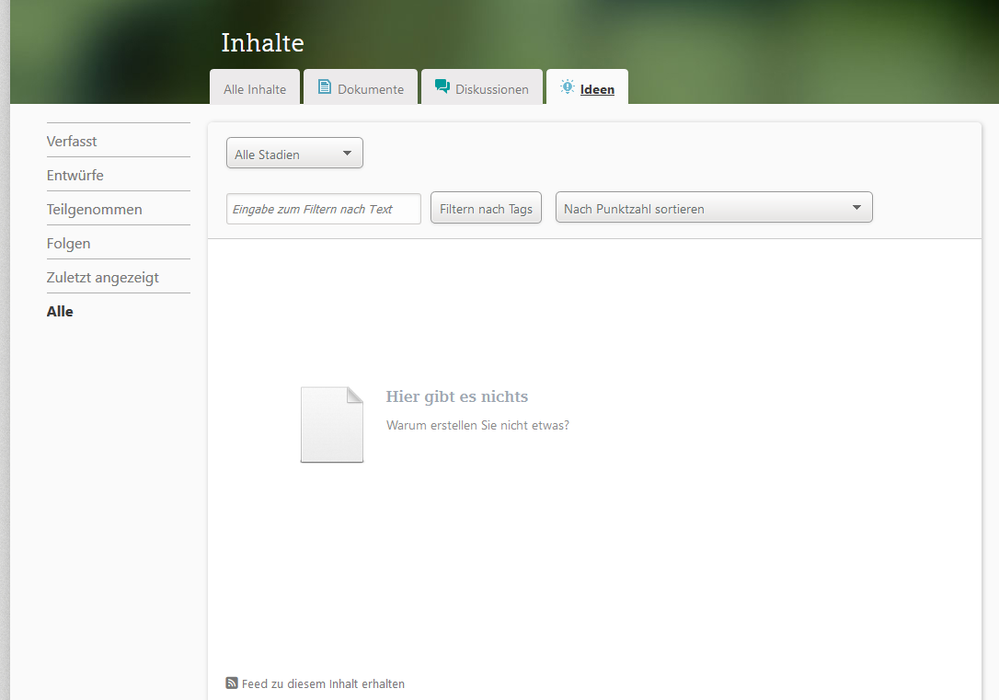The height and width of the screenshot is (700, 999).
Task: Open Feed zu diesem Inhalt erhalten link
Action: (x=323, y=683)
